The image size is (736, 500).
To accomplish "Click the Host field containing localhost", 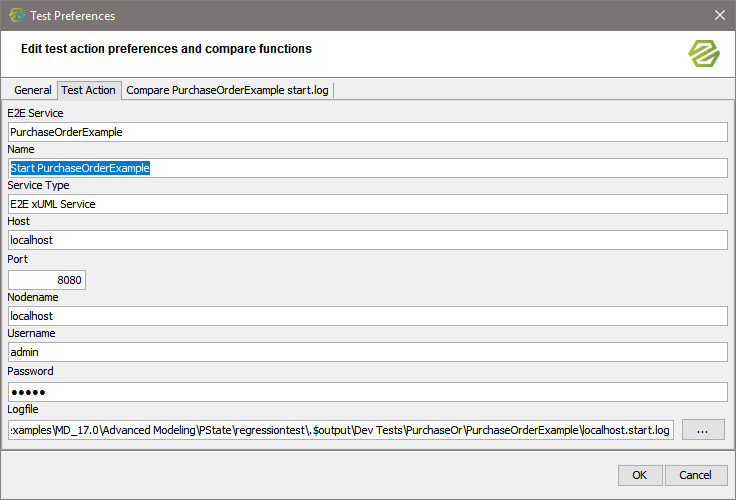I will pyautogui.click(x=367, y=240).
